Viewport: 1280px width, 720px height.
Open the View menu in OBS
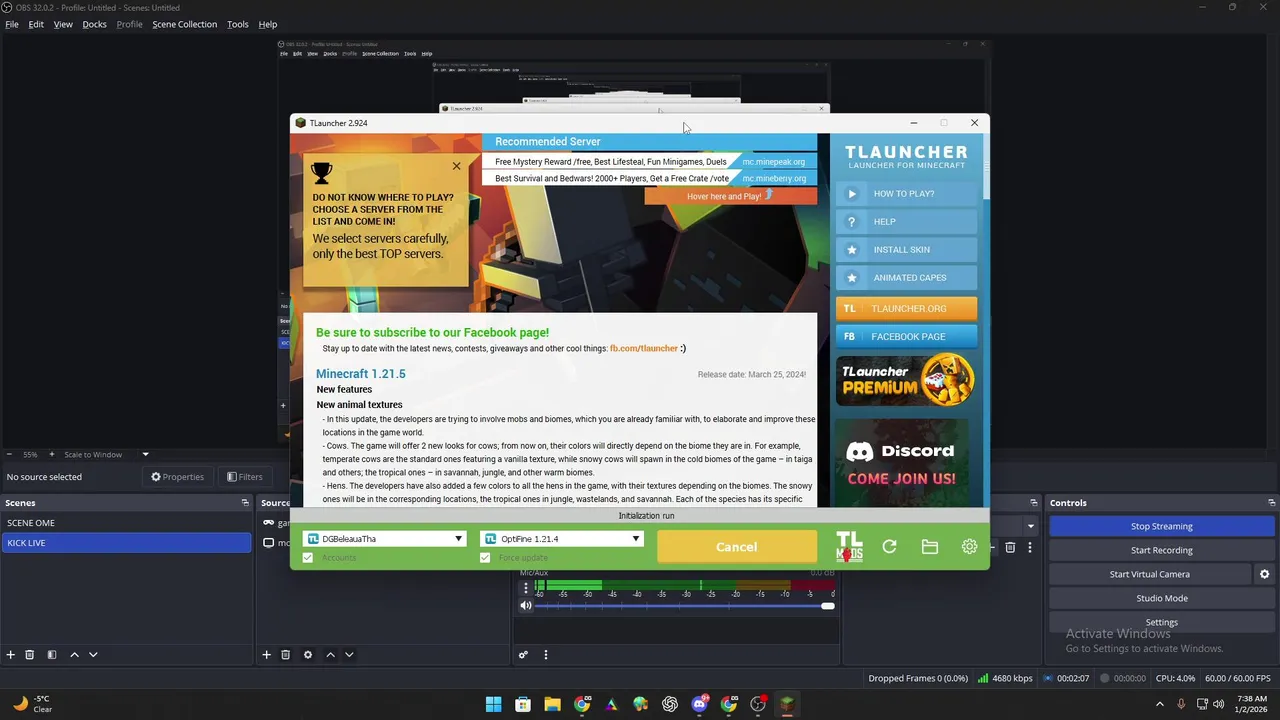[63, 24]
